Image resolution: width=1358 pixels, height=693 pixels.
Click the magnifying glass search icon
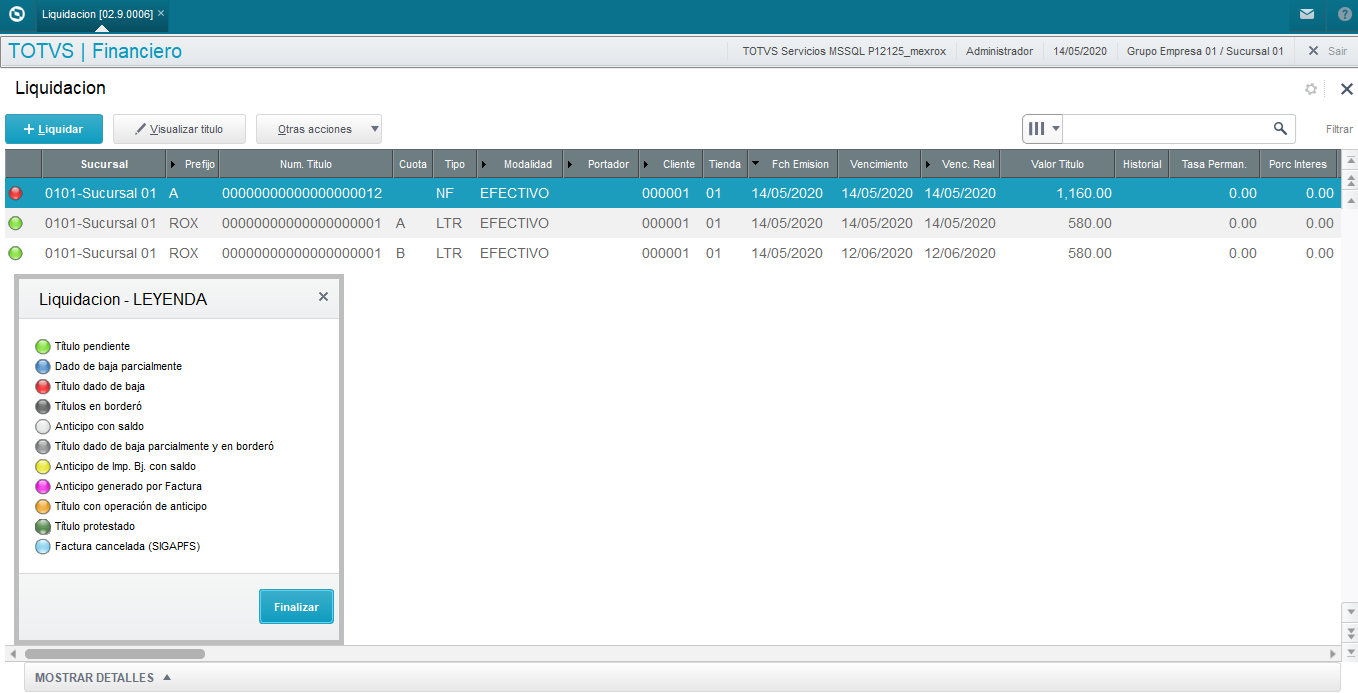point(1280,129)
